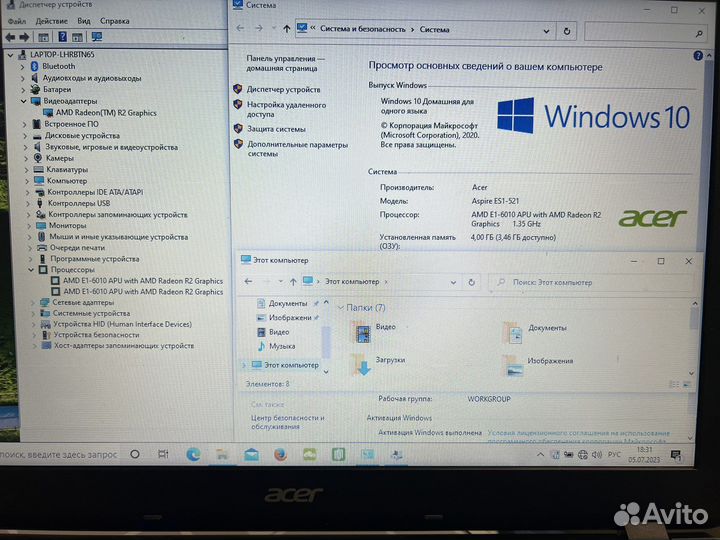Go to Панель управления домашняя страница
Screen dimensions: 720x540
pos(285,63)
